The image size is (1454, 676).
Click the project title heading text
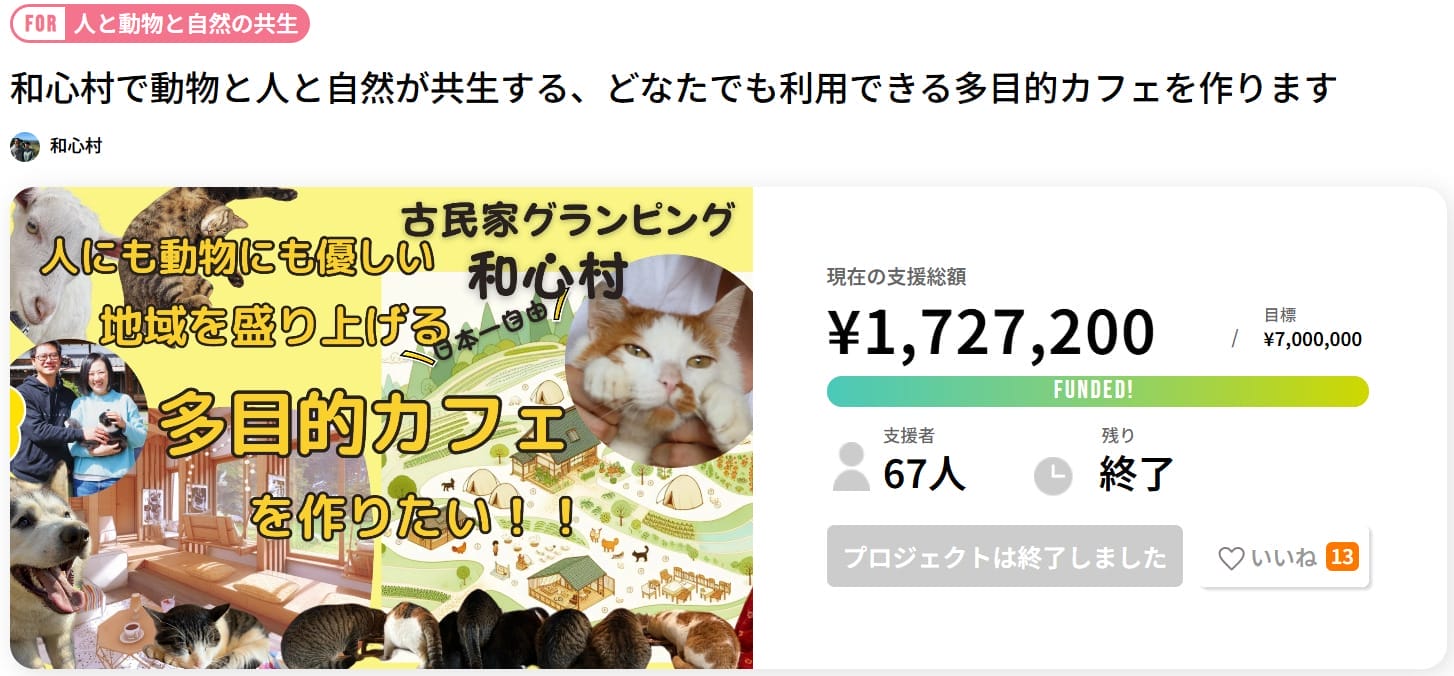(x=673, y=88)
